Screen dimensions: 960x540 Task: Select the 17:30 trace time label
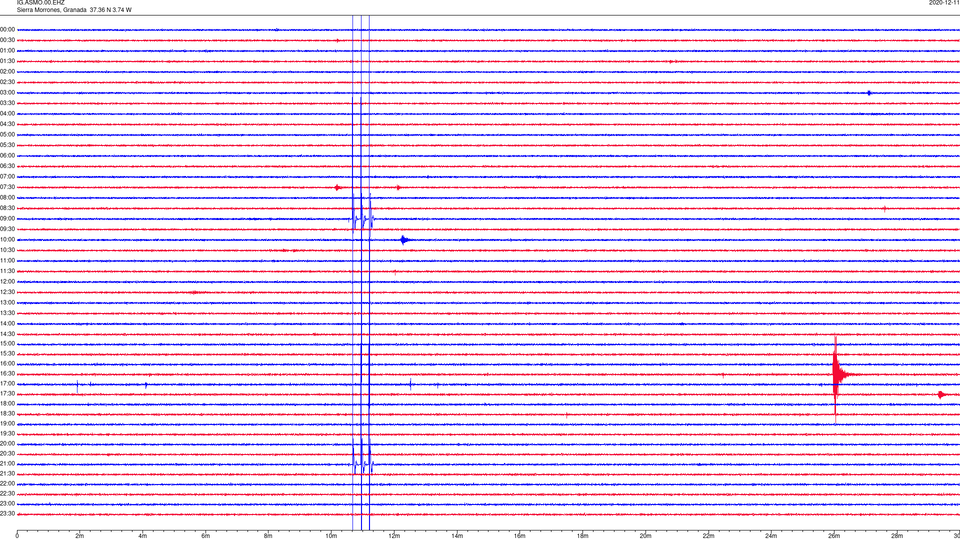pyautogui.click(x=7, y=394)
